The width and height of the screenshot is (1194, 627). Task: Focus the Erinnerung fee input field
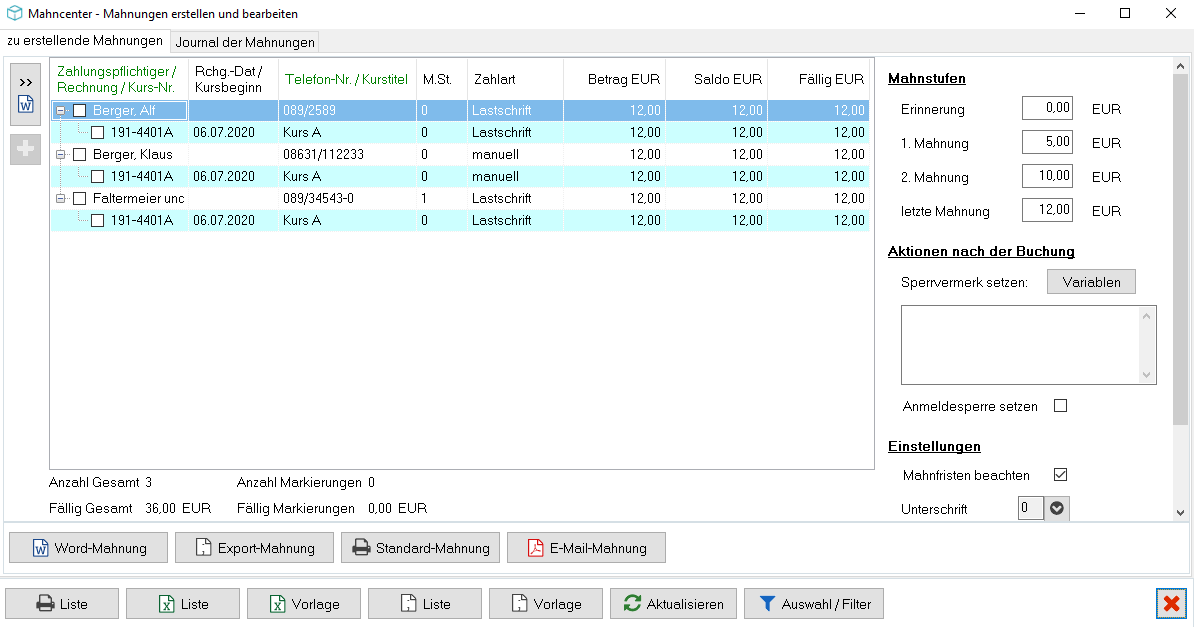1047,108
